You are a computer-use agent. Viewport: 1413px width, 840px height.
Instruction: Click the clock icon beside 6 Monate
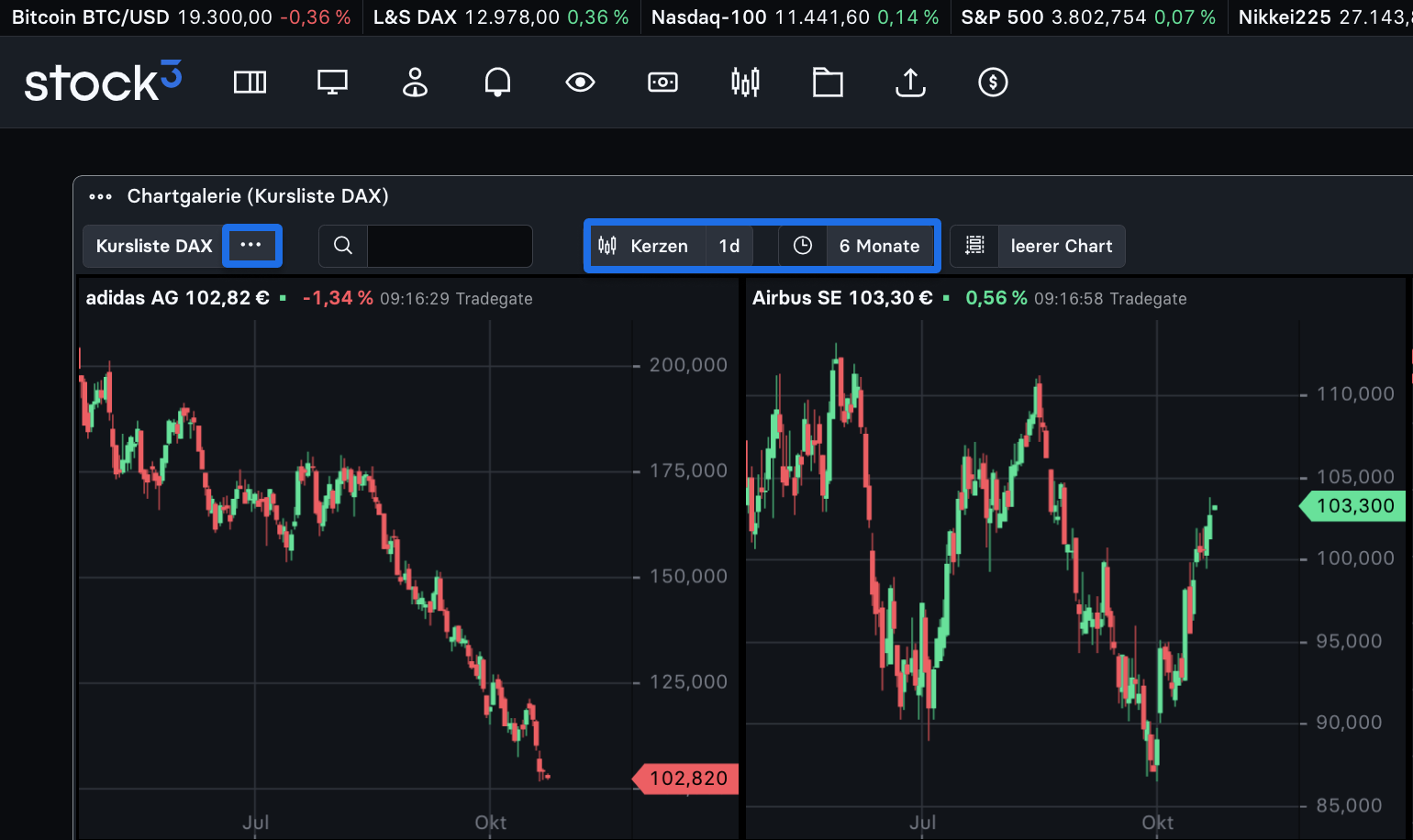click(x=803, y=246)
